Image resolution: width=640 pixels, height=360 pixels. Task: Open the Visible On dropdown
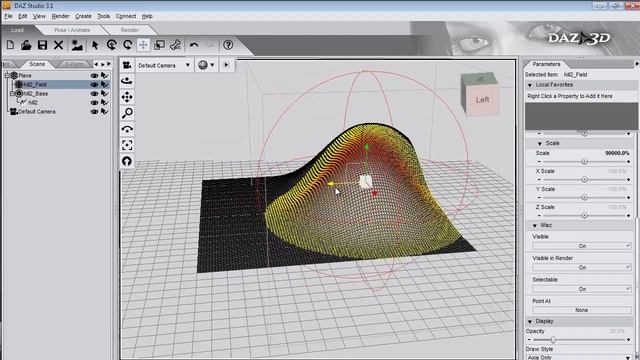(x=582, y=246)
